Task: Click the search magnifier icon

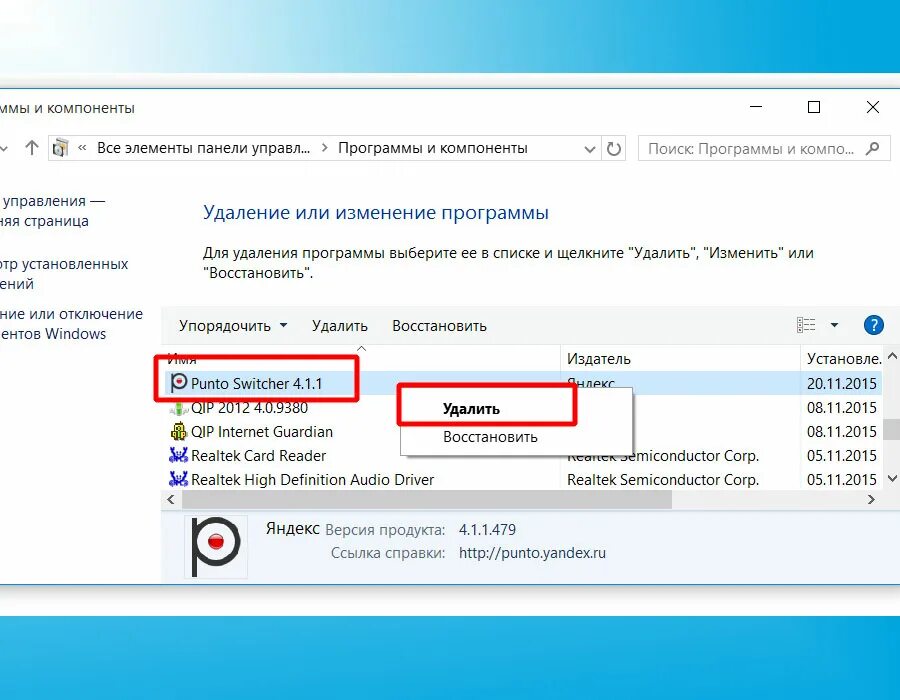Action: pyautogui.click(x=872, y=149)
